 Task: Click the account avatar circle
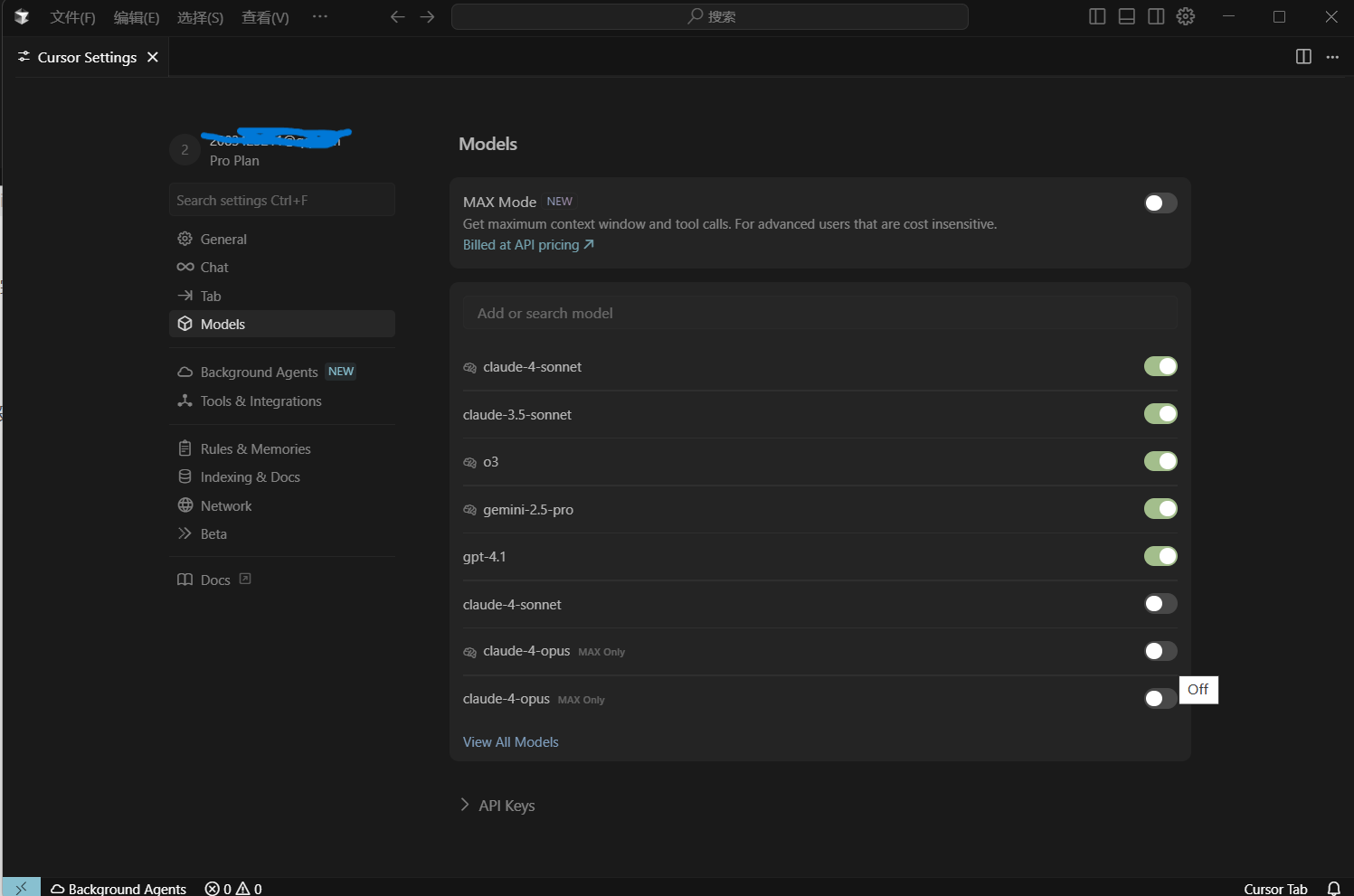point(185,150)
